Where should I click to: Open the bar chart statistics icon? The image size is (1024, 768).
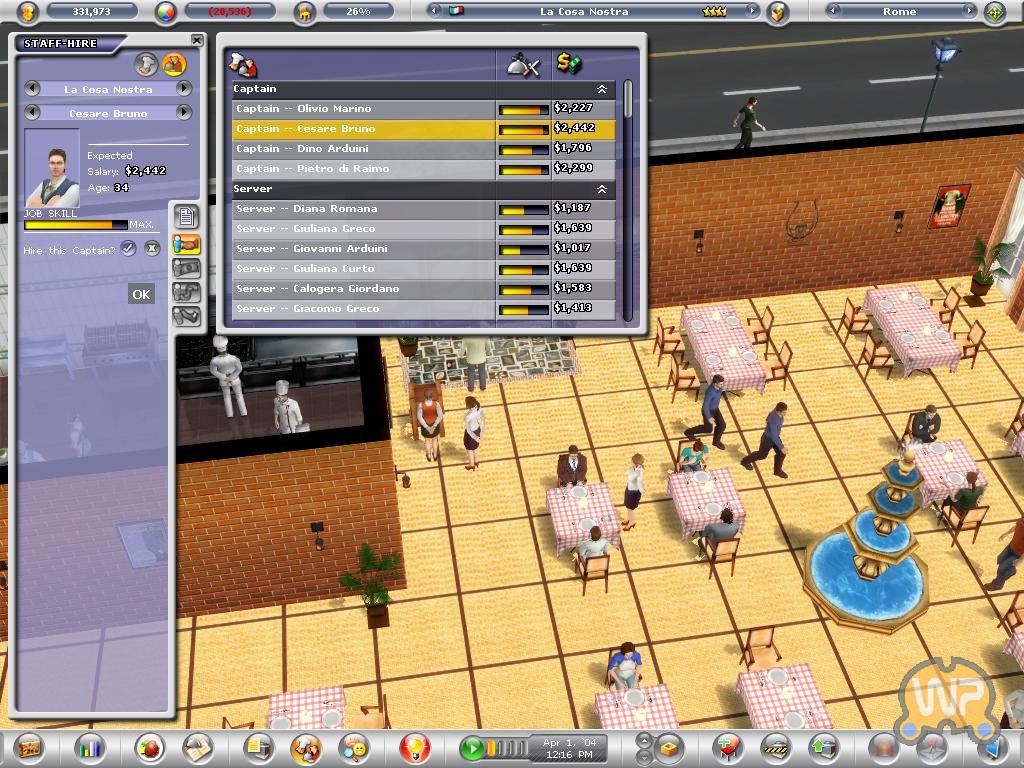(x=90, y=747)
